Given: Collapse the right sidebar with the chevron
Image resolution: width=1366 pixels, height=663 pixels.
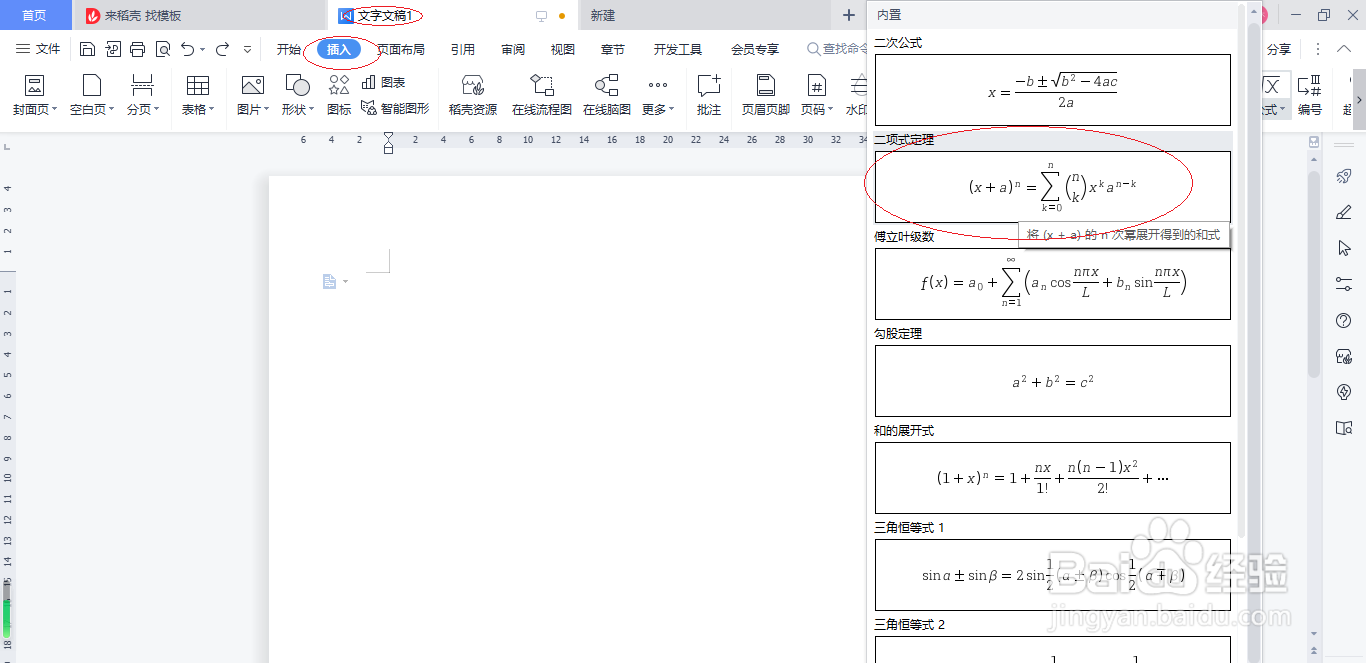Looking at the screenshot, I should coord(1344,47).
